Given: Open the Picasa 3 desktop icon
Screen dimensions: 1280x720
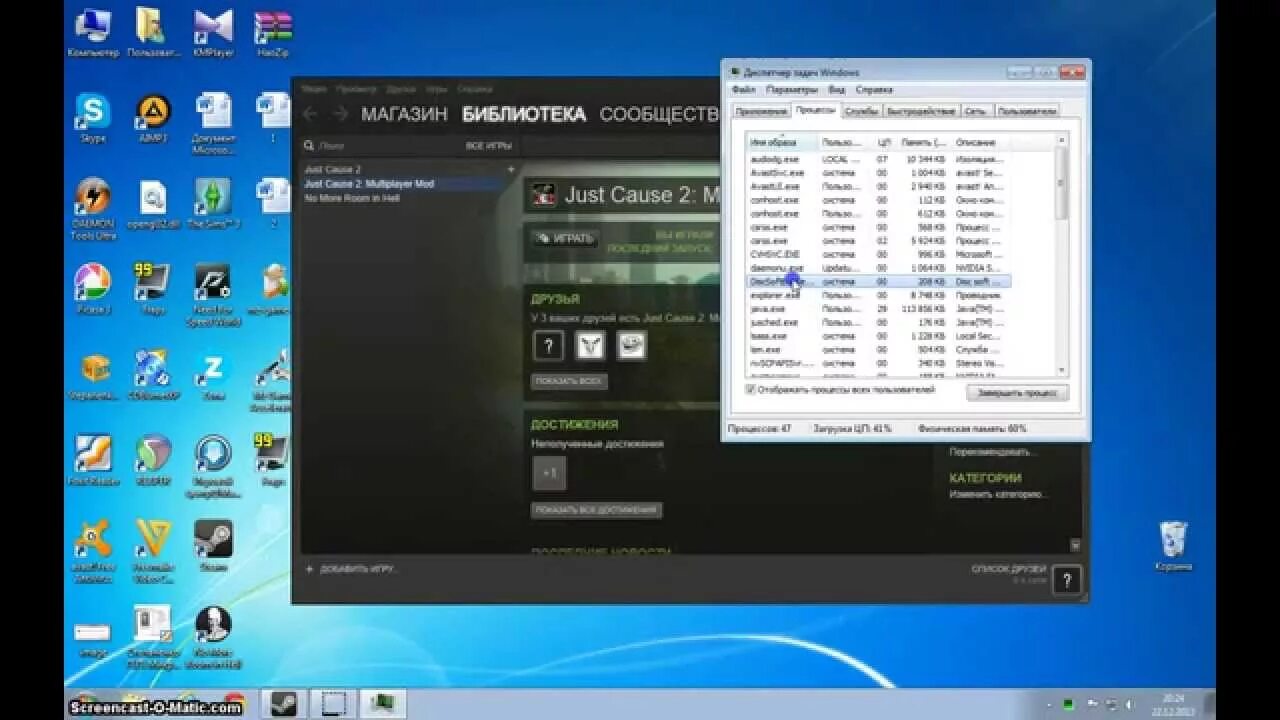Looking at the screenshot, I should pyautogui.click(x=93, y=289).
